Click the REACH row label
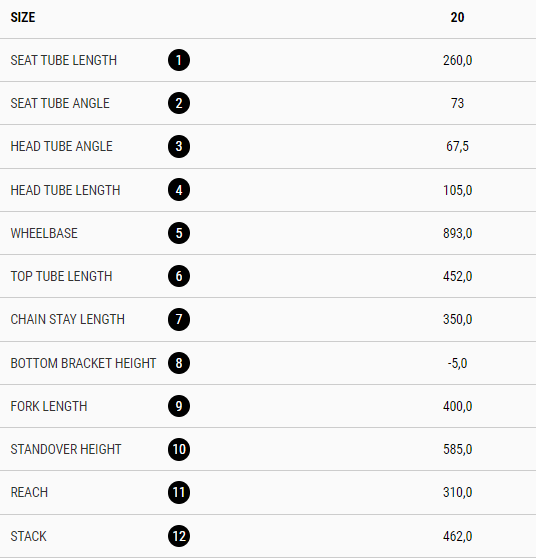The image size is (536, 558). click(x=29, y=492)
